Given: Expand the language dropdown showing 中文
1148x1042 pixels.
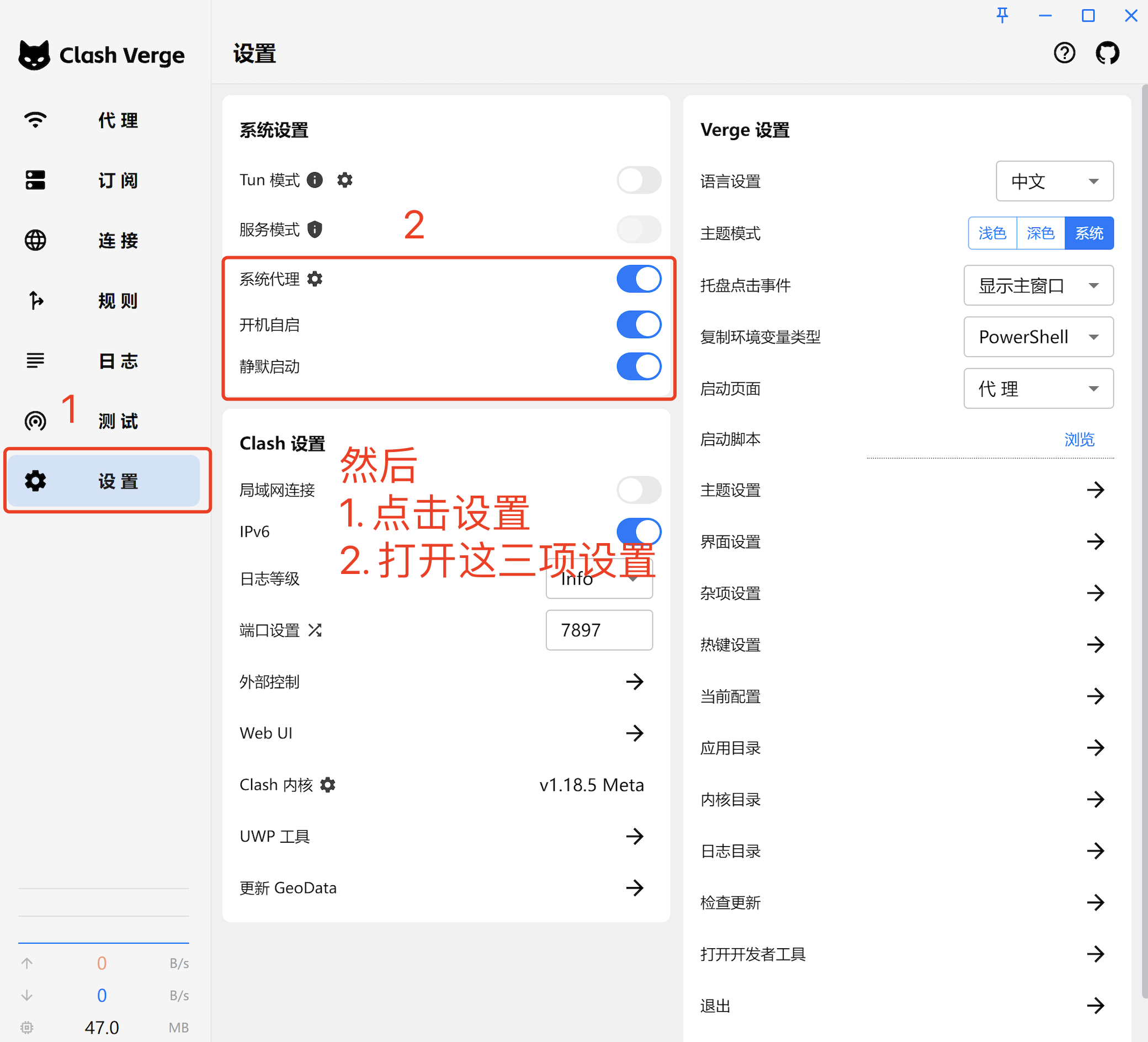Looking at the screenshot, I should (x=1054, y=181).
